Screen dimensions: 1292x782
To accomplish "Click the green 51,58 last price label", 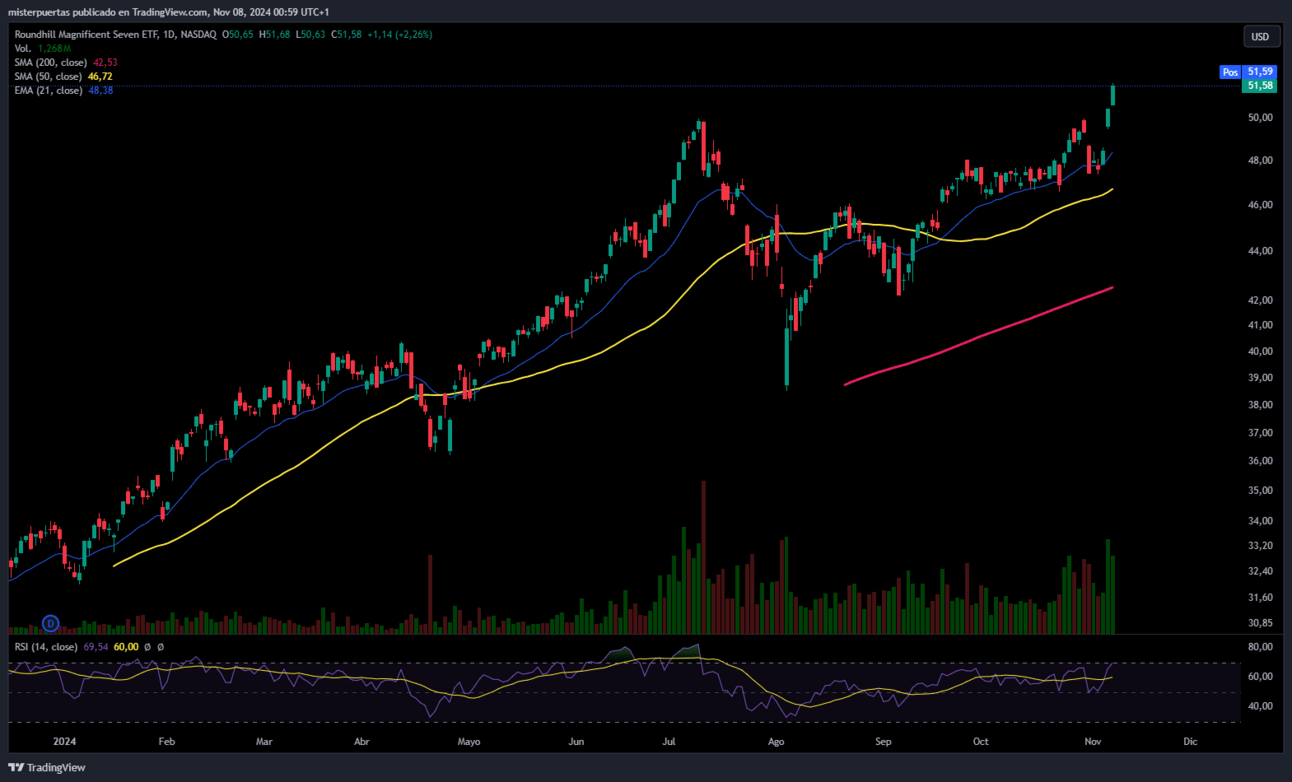I will tap(1261, 86).
